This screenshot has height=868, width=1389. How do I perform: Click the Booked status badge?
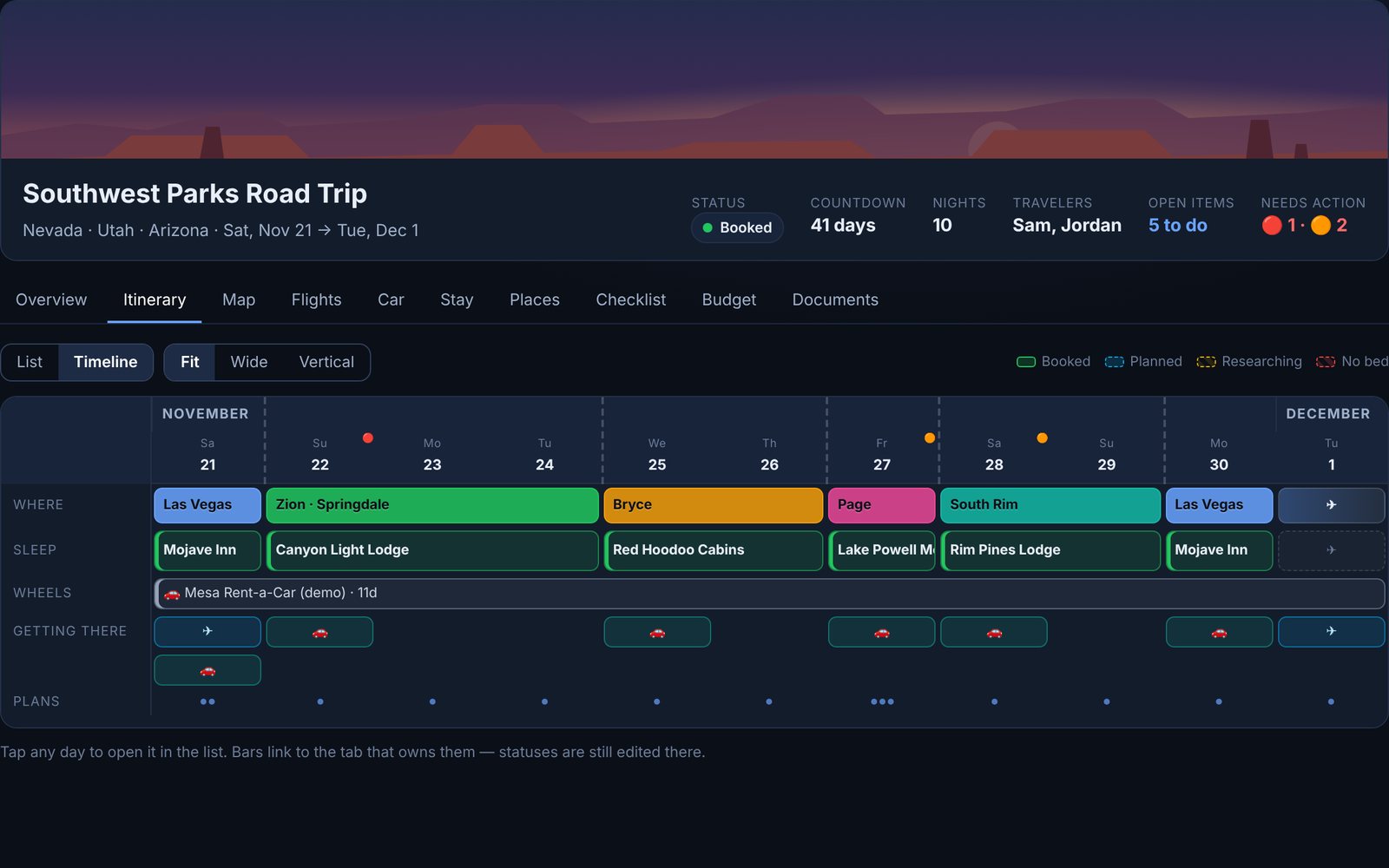pyautogui.click(x=737, y=227)
